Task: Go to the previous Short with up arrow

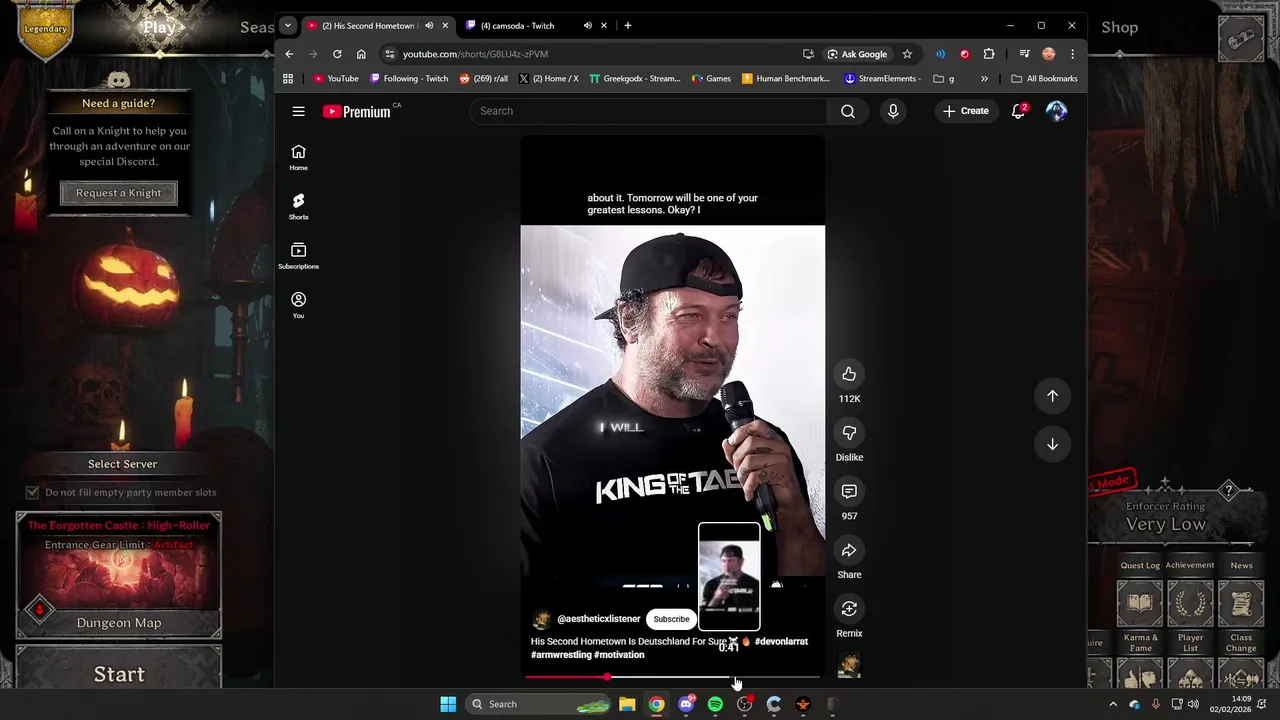Action: click(1052, 396)
